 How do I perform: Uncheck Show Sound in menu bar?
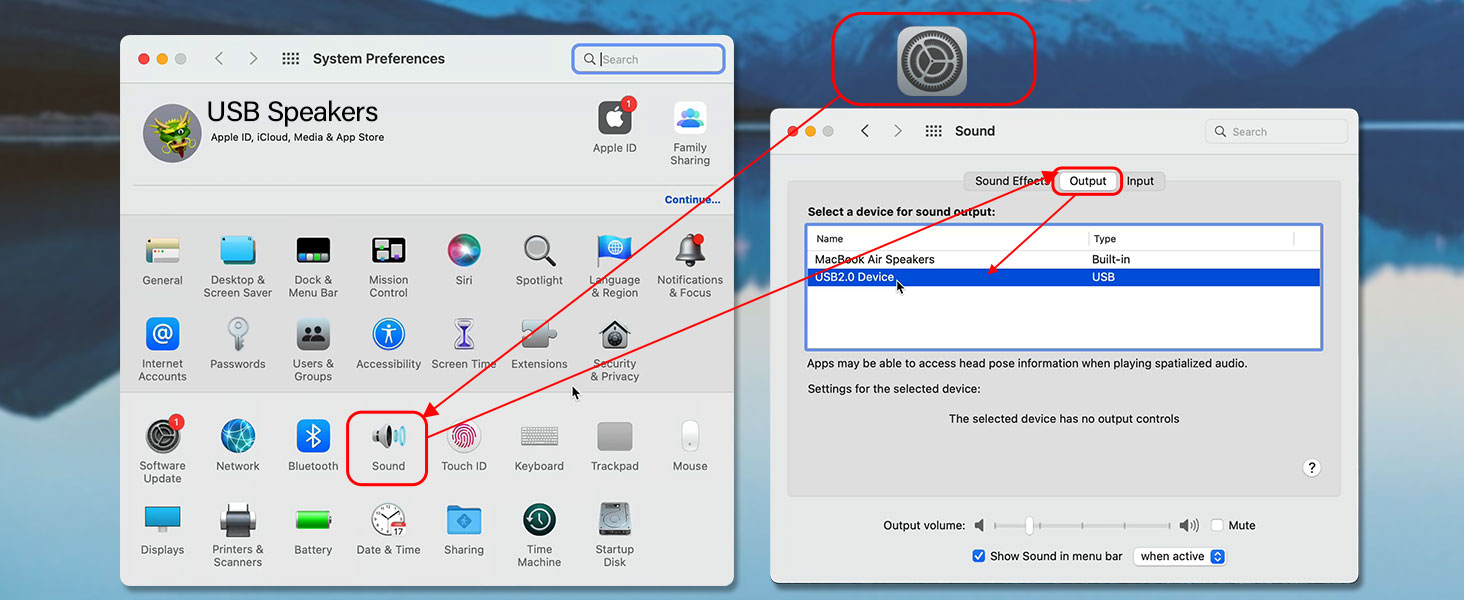tap(979, 556)
